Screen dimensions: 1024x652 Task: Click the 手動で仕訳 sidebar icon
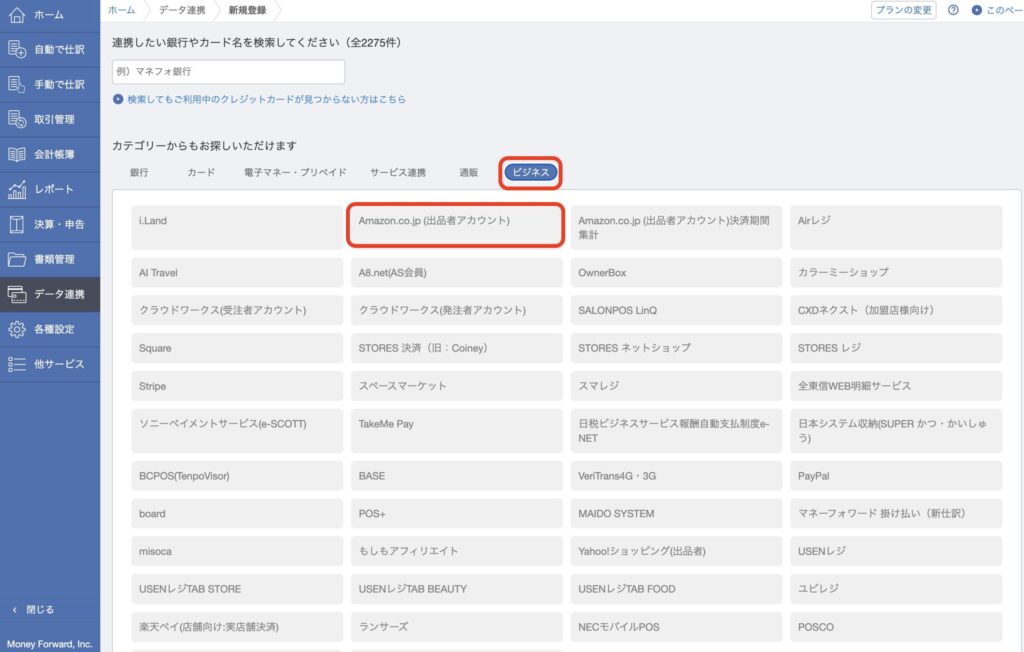pyautogui.click(x=17, y=84)
